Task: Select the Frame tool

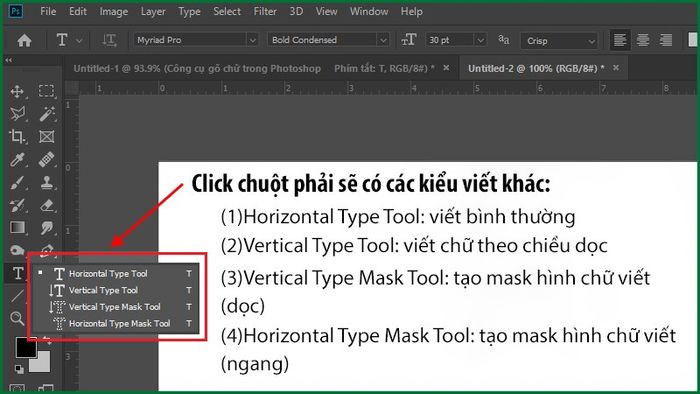Action: [x=46, y=137]
